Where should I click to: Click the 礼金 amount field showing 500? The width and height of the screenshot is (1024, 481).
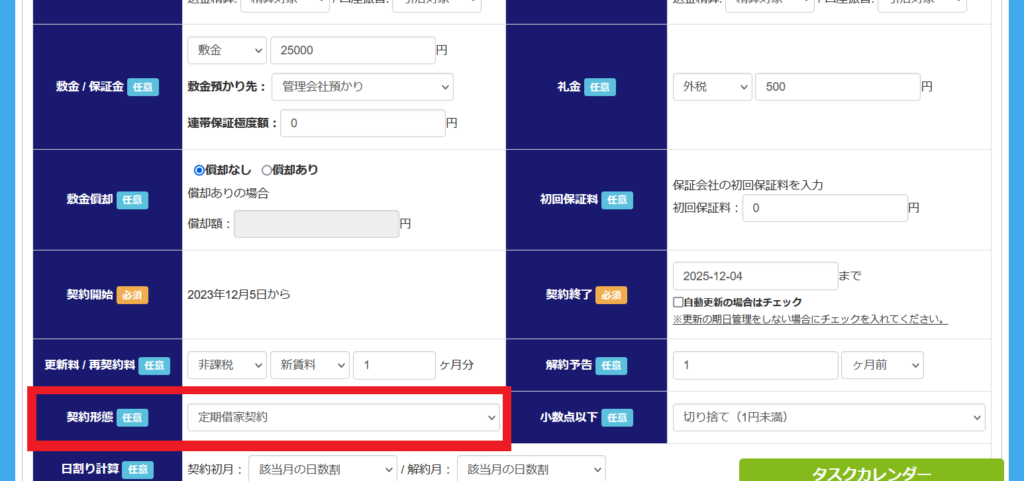[836, 87]
